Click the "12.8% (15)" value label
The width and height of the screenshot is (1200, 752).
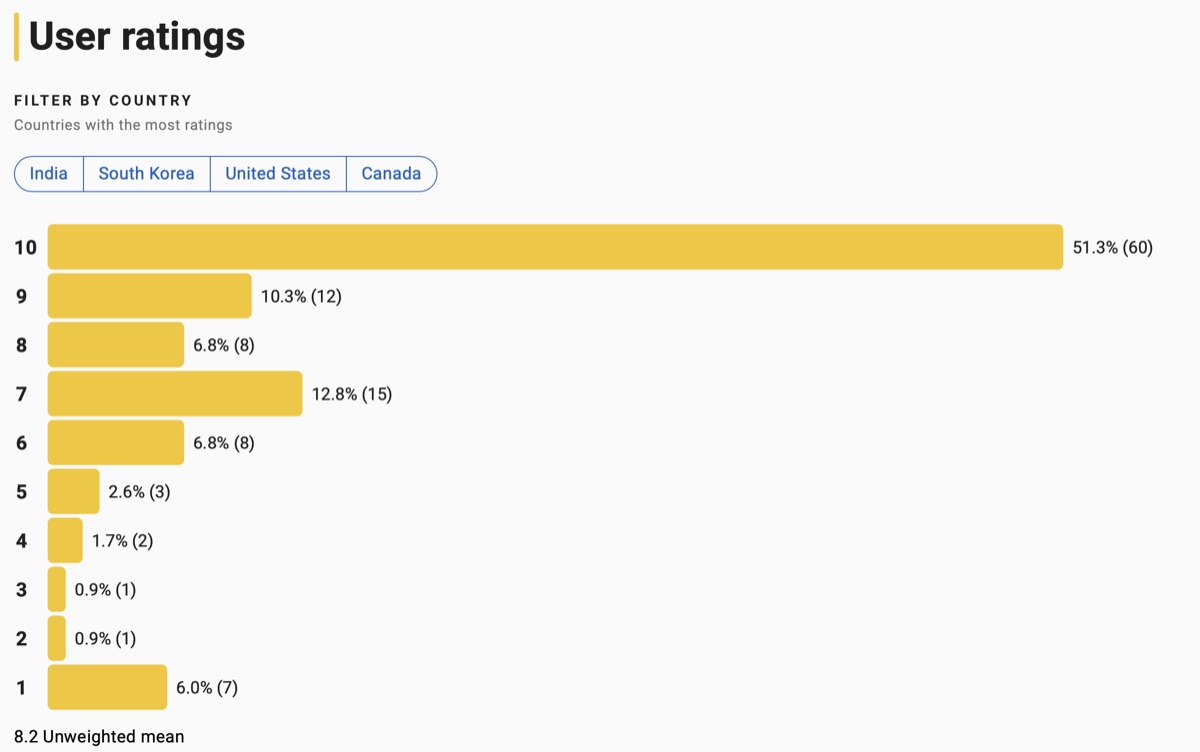352,395
